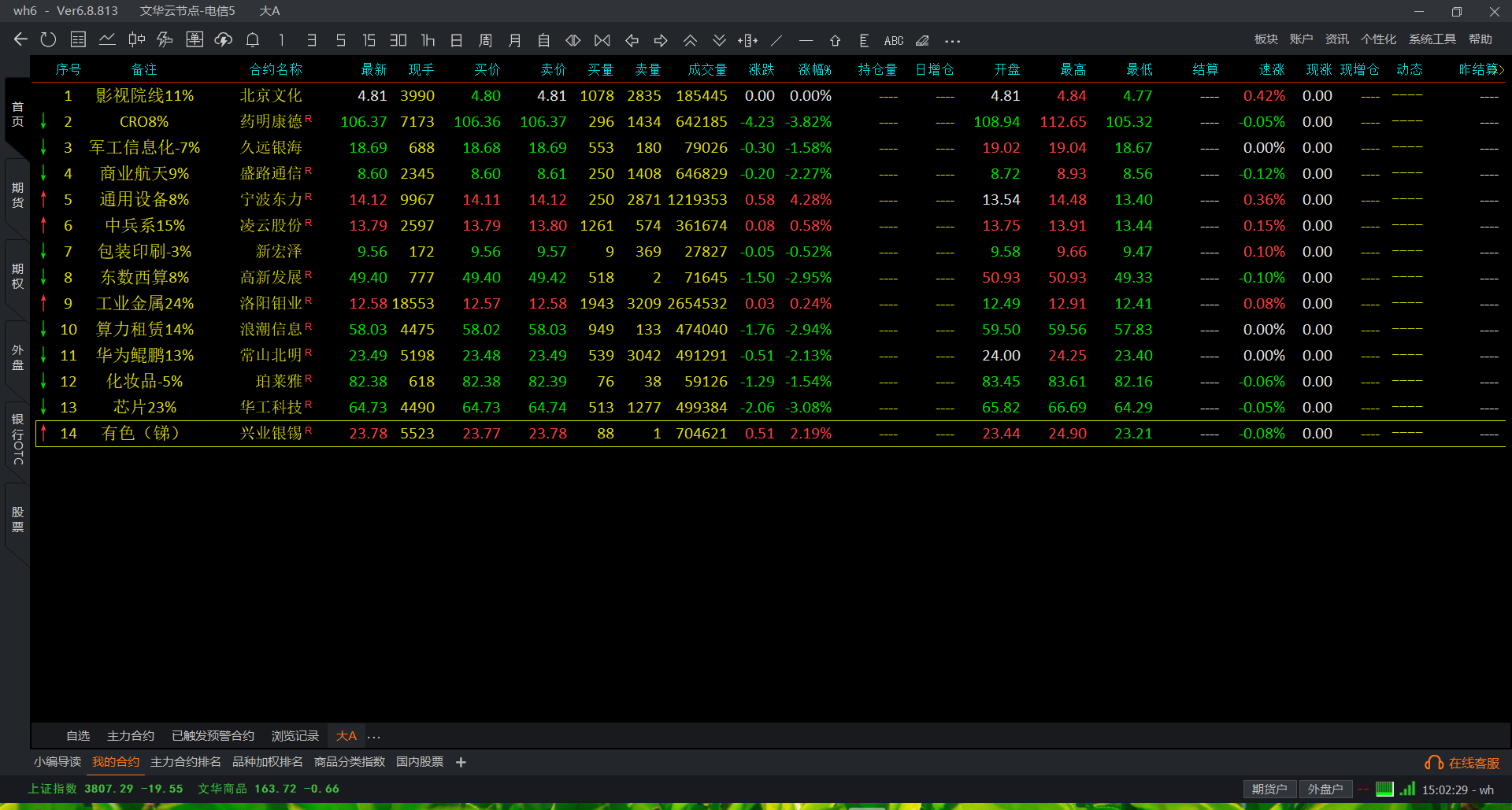1512x810 pixels.
Task: Click the double chevron down icon
Action: (719, 40)
